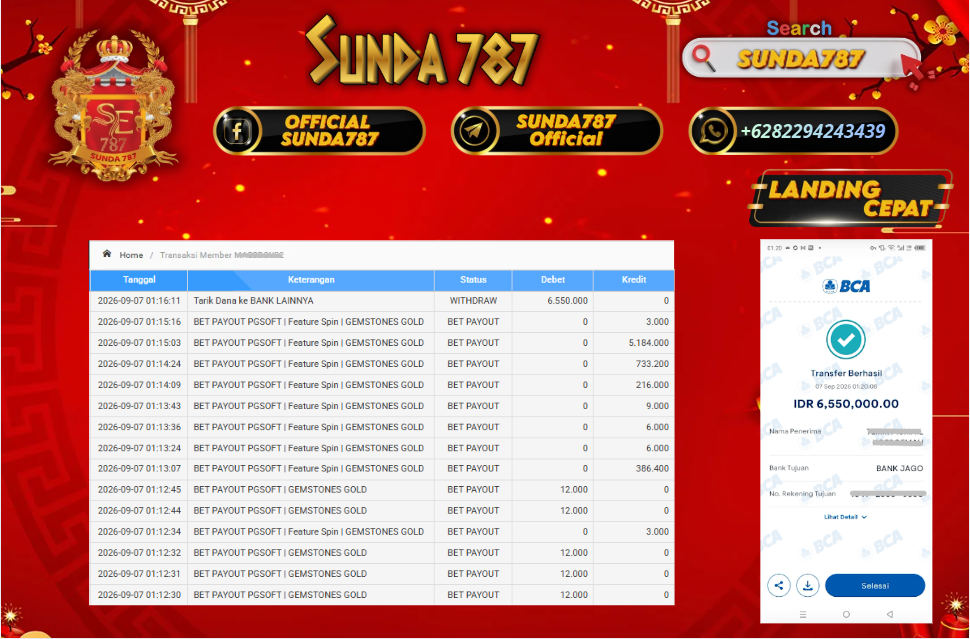Click the No. Rekening Tujuan label

(802, 494)
